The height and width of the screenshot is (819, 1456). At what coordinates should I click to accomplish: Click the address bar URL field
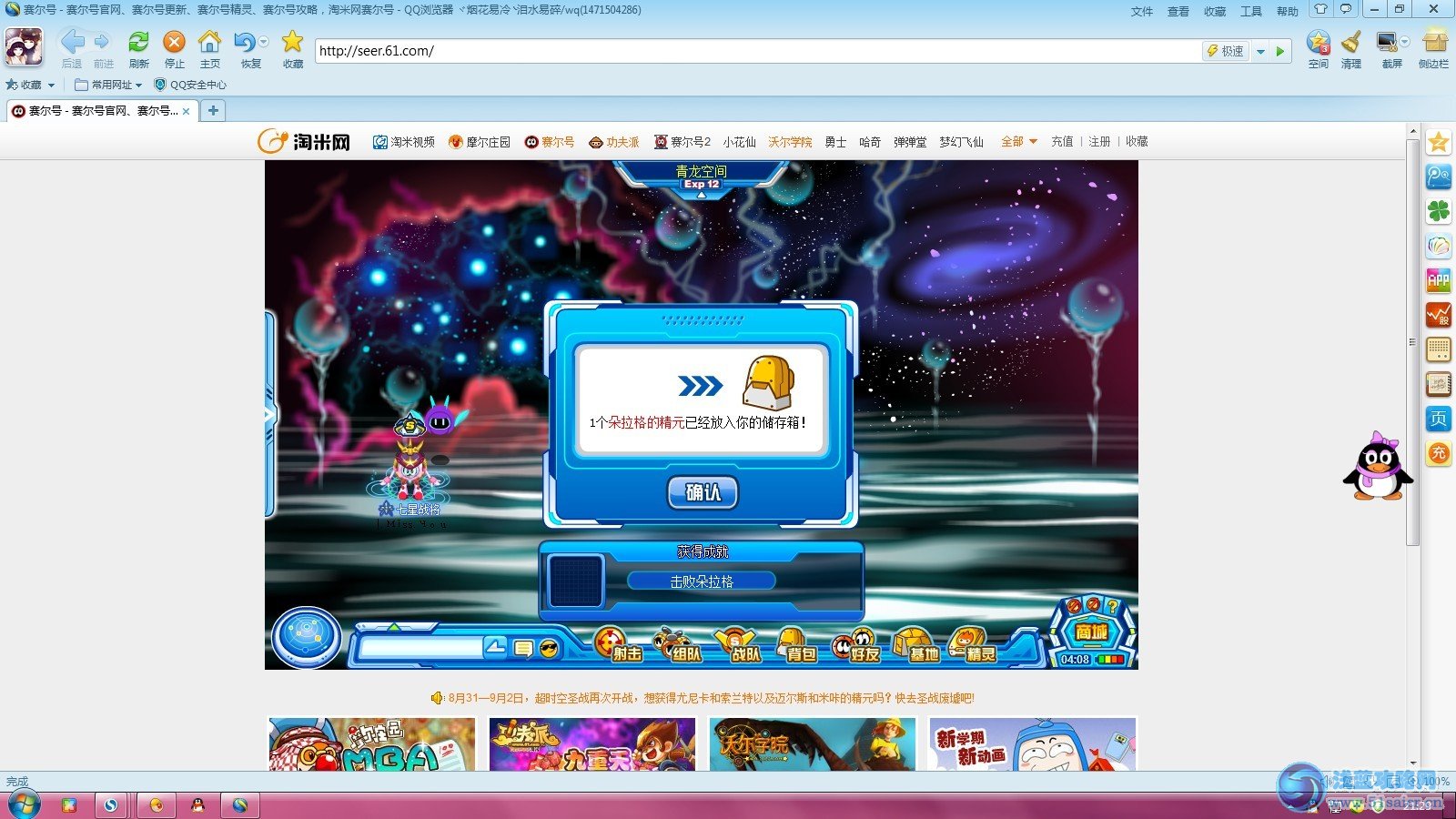tap(757, 51)
